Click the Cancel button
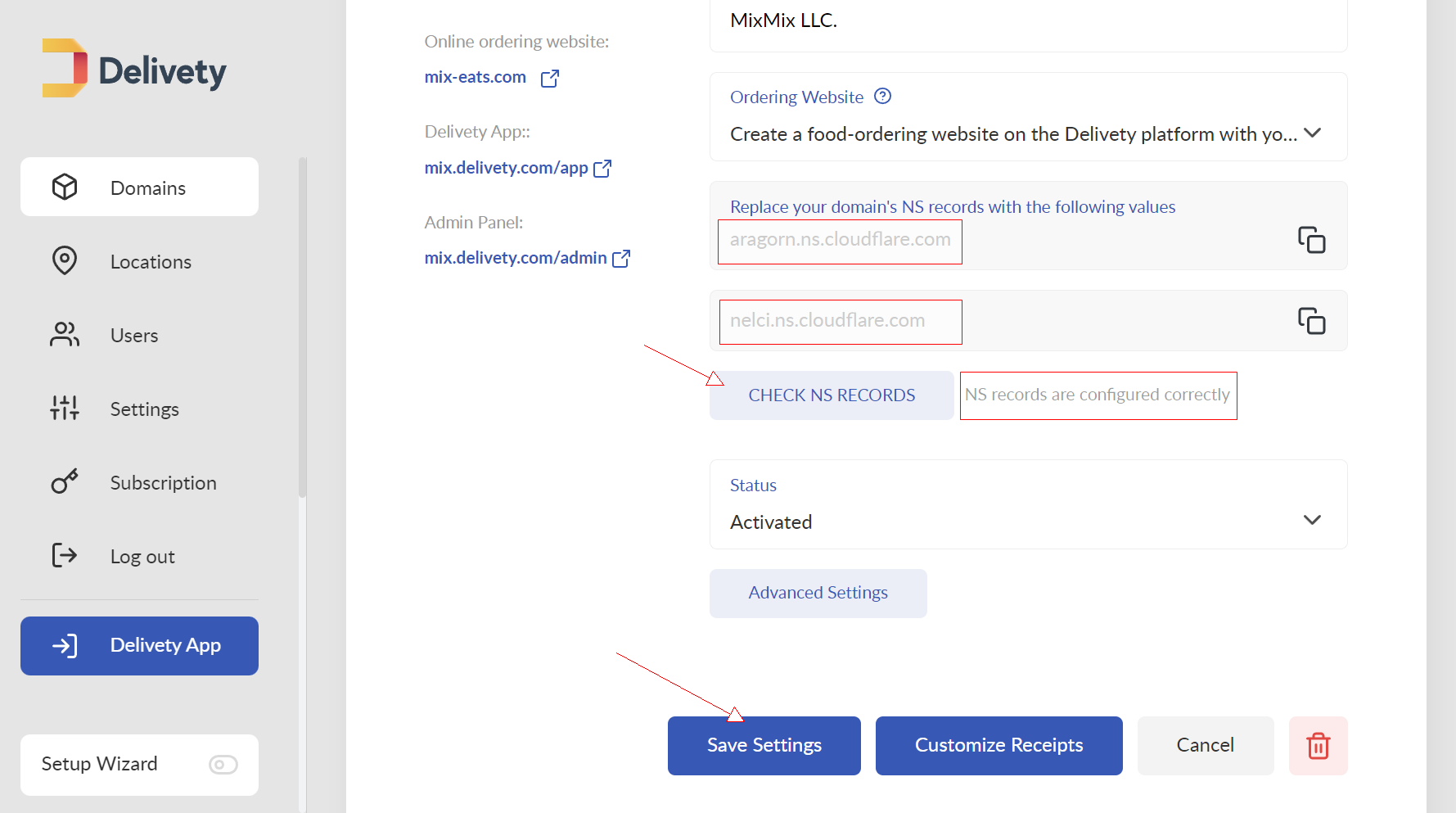 pos(1206,745)
